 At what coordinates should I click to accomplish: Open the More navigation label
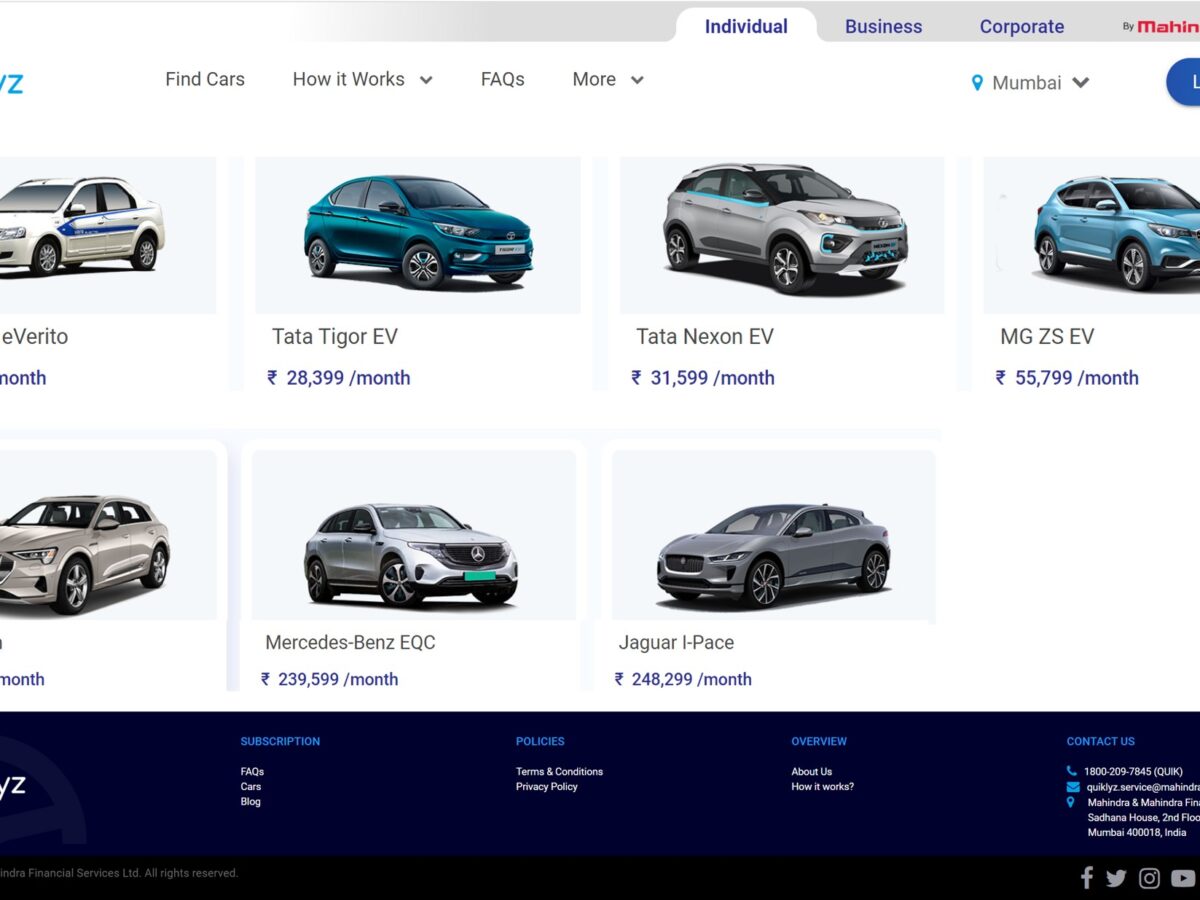pos(594,79)
